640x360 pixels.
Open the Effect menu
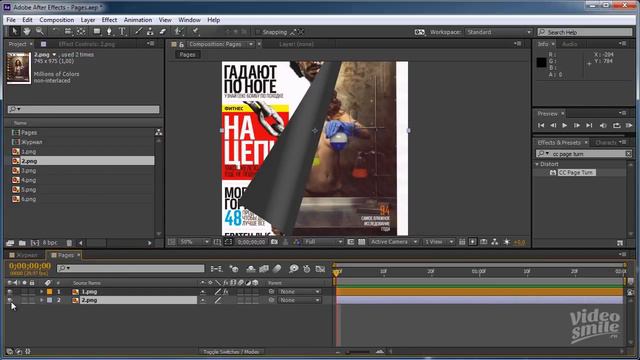pos(109,20)
